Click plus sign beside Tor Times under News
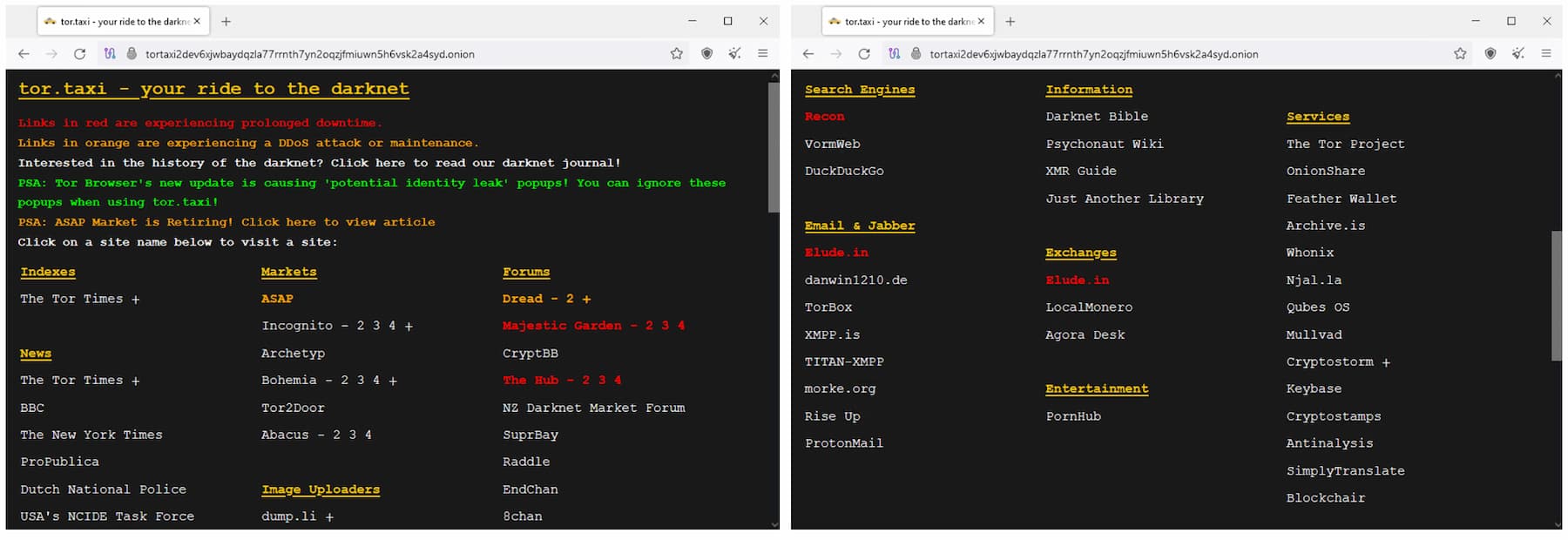This screenshot has width=1568, height=540. tap(135, 381)
